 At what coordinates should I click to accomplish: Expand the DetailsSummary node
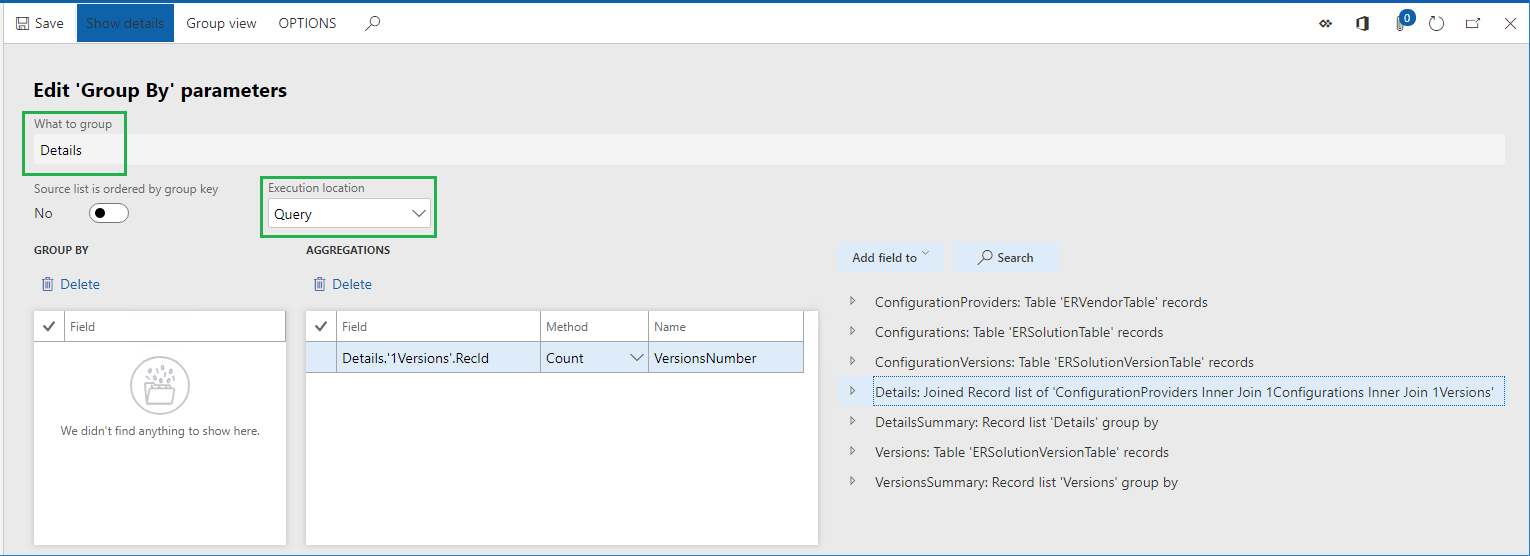click(x=853, y=421)
